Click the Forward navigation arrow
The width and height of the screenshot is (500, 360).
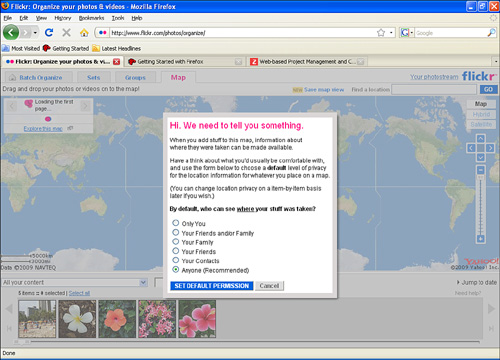coord(25,33)
